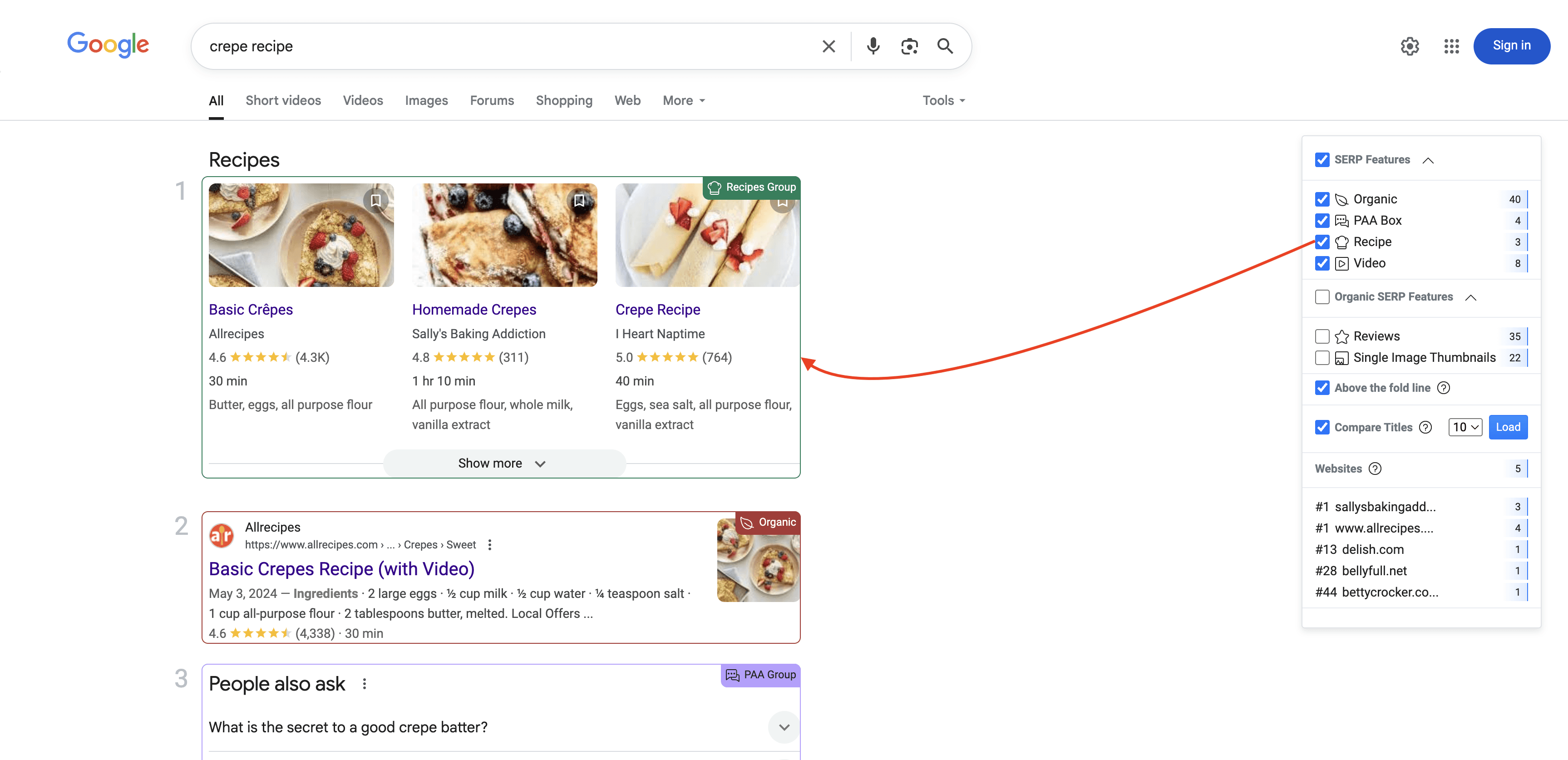The height and width of the screenshot is (760, 1568).
Task: Switch to the Shopping tab
Action: pyautogui.click(x=564, y=100)
